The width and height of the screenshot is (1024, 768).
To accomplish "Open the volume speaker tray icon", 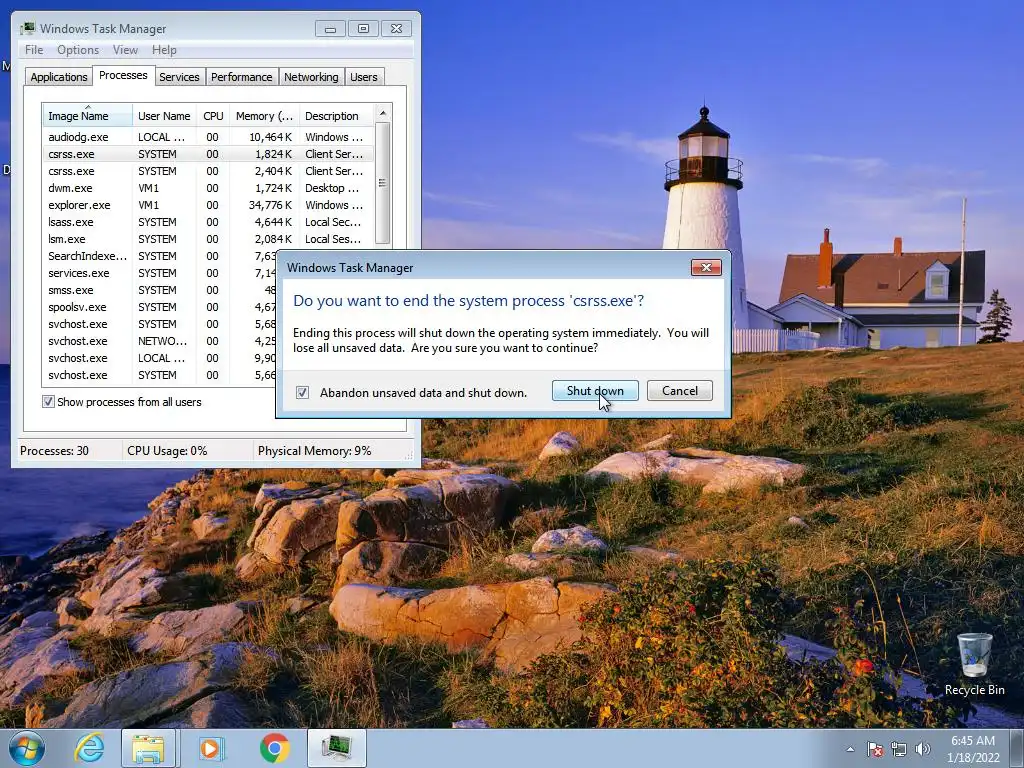I will (x=922, y=749).
